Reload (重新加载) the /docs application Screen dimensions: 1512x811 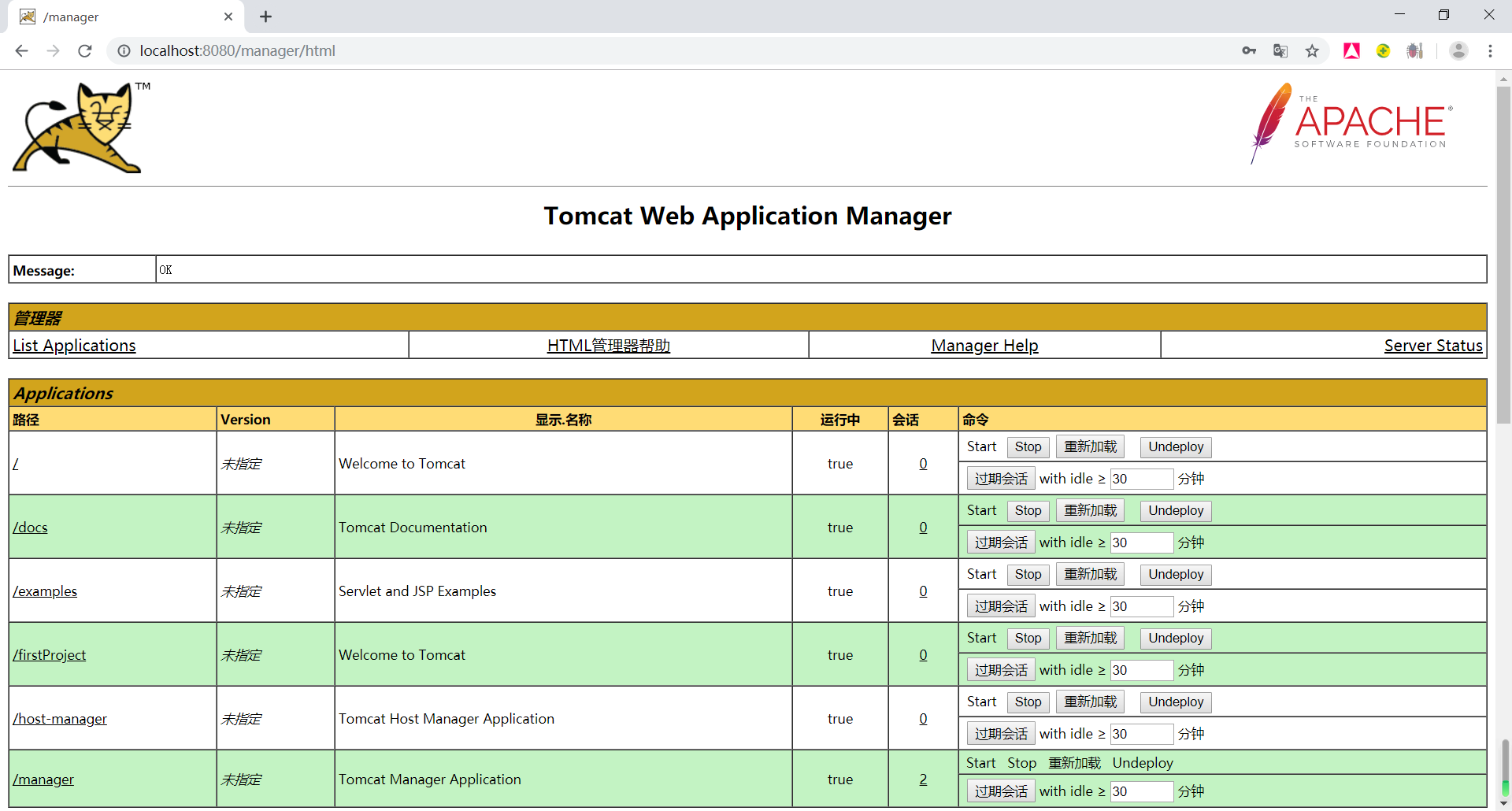(x=1090, y=511)
